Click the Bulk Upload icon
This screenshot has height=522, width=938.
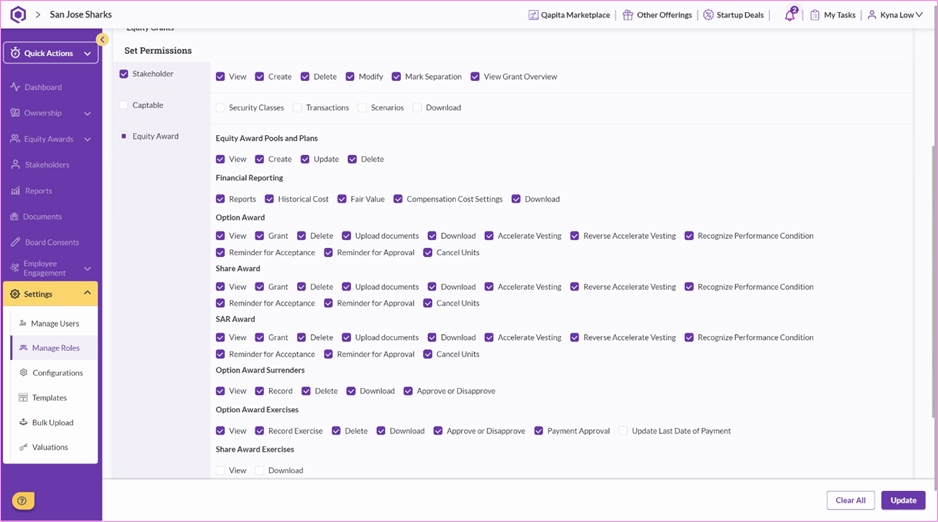(x=23, y=422)
